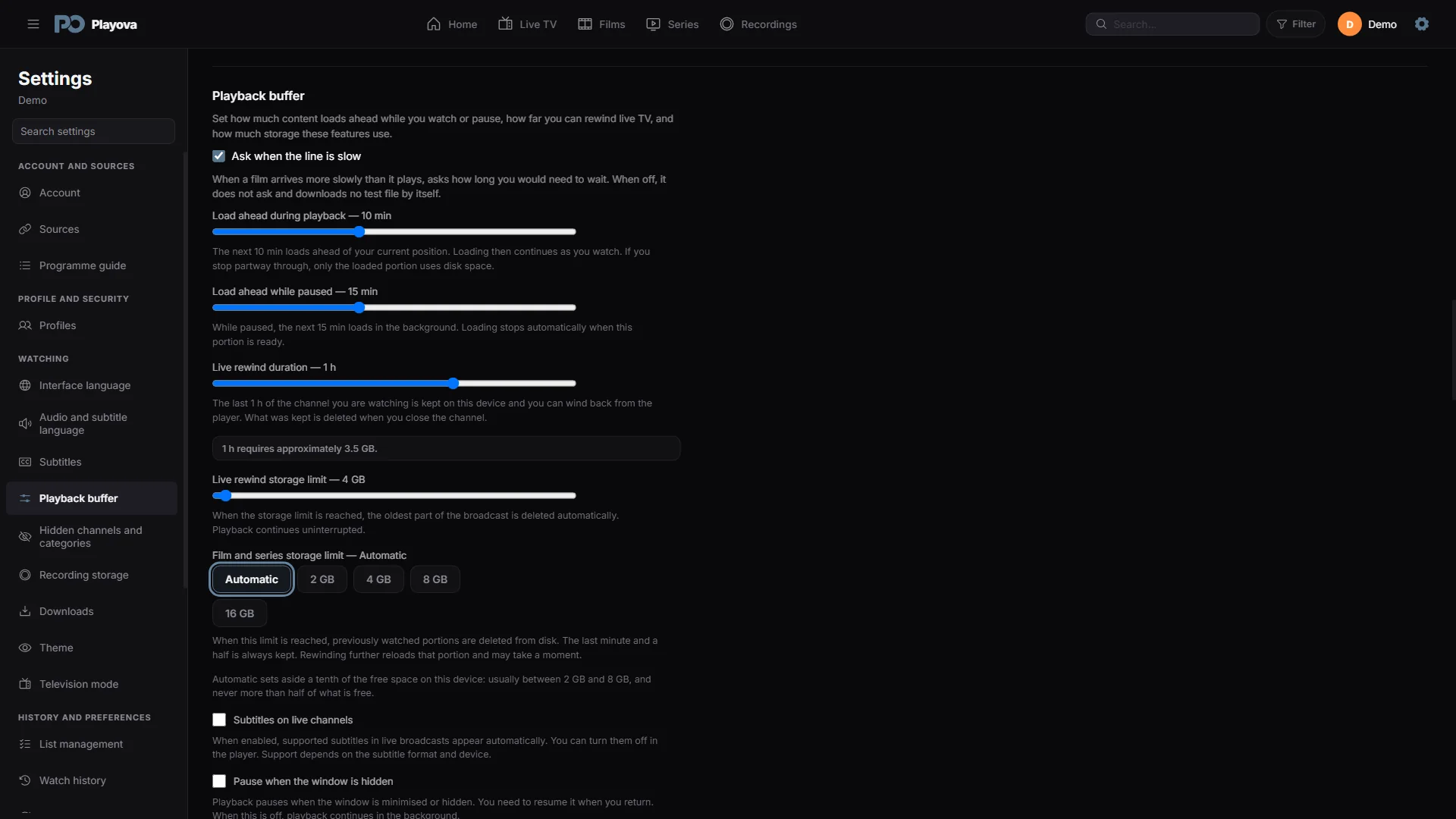
Task: Focus the top Search box
Action: (1172, 24)
